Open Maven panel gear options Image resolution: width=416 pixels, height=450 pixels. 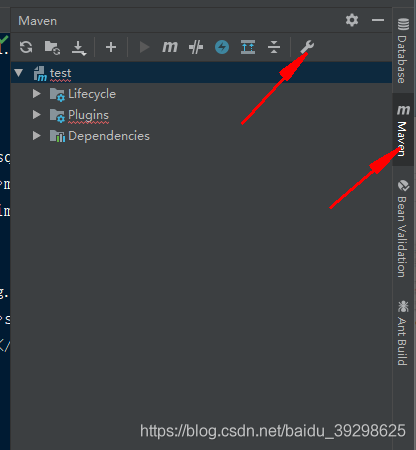click(x=352, y=20)
